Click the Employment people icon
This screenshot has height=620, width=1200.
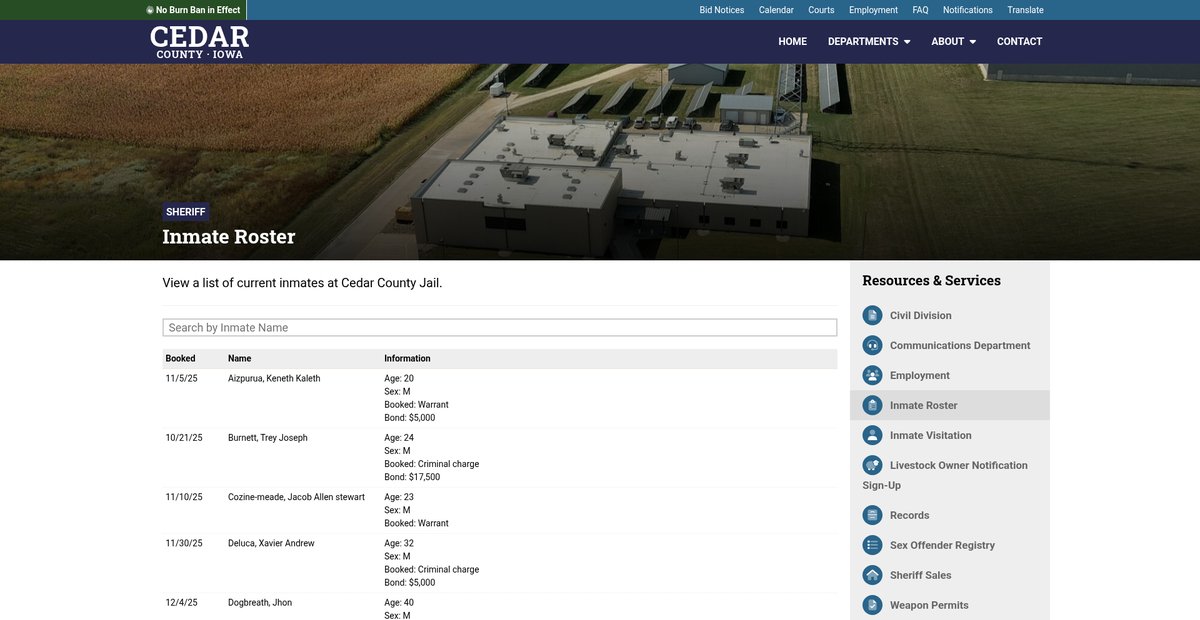pyautogui.click(x=872, y=375)
